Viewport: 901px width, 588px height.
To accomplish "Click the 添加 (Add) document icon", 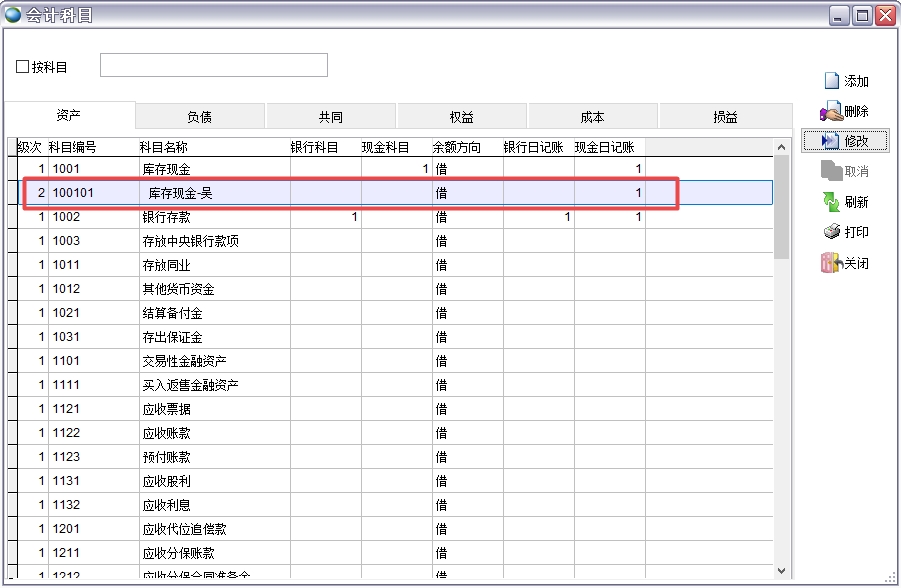I will pyautogui.click(x=831, y=81).
